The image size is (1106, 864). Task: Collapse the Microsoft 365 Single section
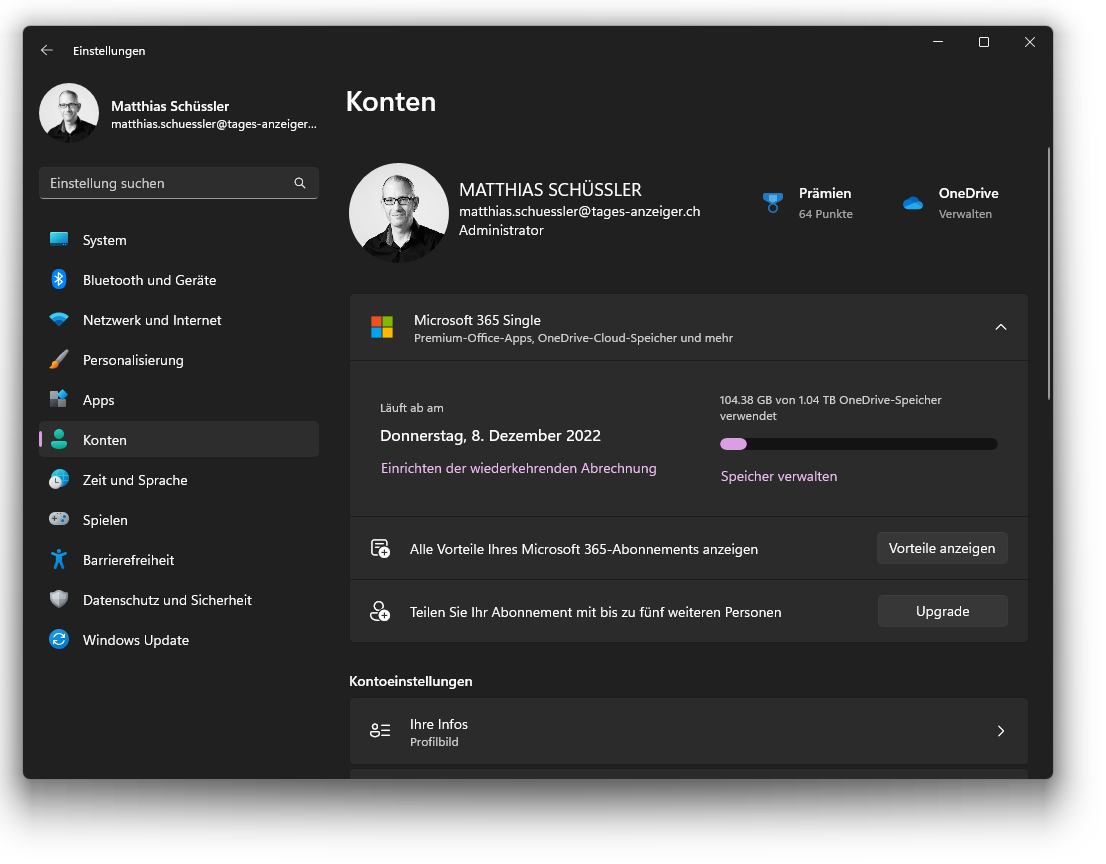point(1000,327)
